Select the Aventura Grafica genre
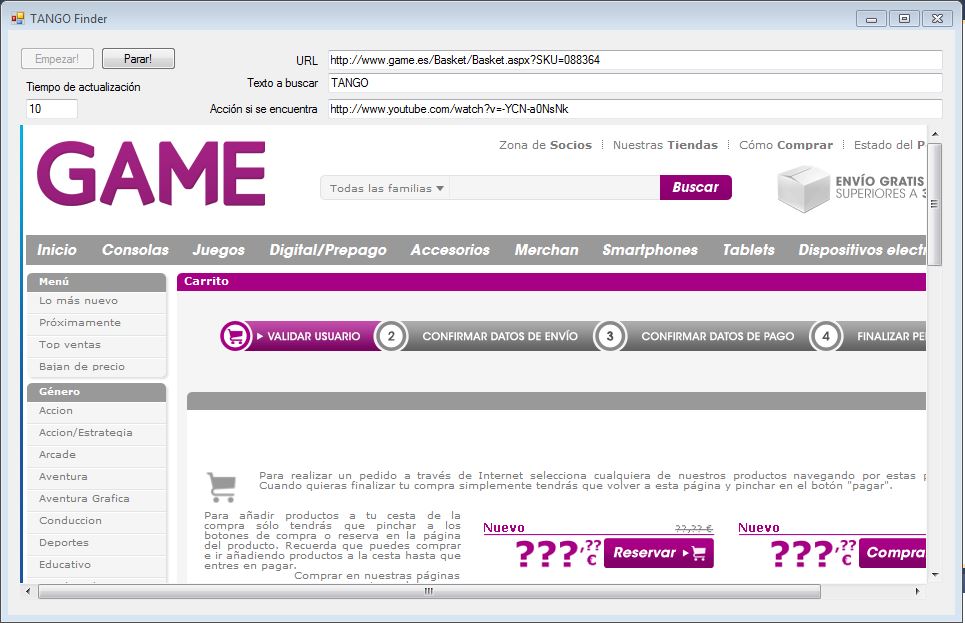 pyautogui.click(x=97, y=499)
